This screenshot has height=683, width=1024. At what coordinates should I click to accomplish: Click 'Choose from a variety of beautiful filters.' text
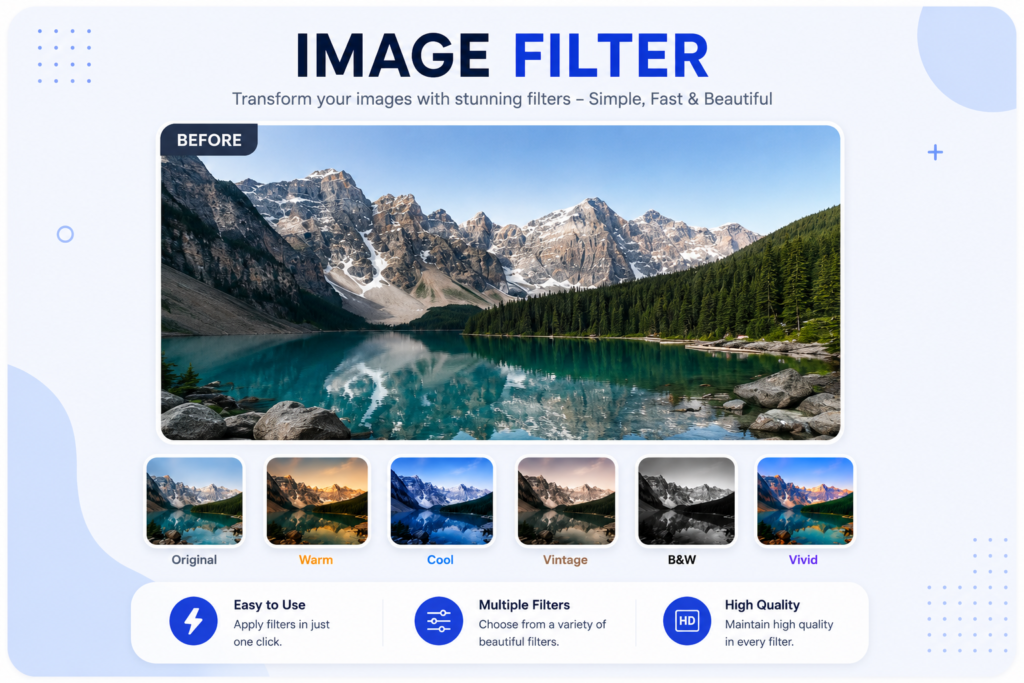coord(543,633)
